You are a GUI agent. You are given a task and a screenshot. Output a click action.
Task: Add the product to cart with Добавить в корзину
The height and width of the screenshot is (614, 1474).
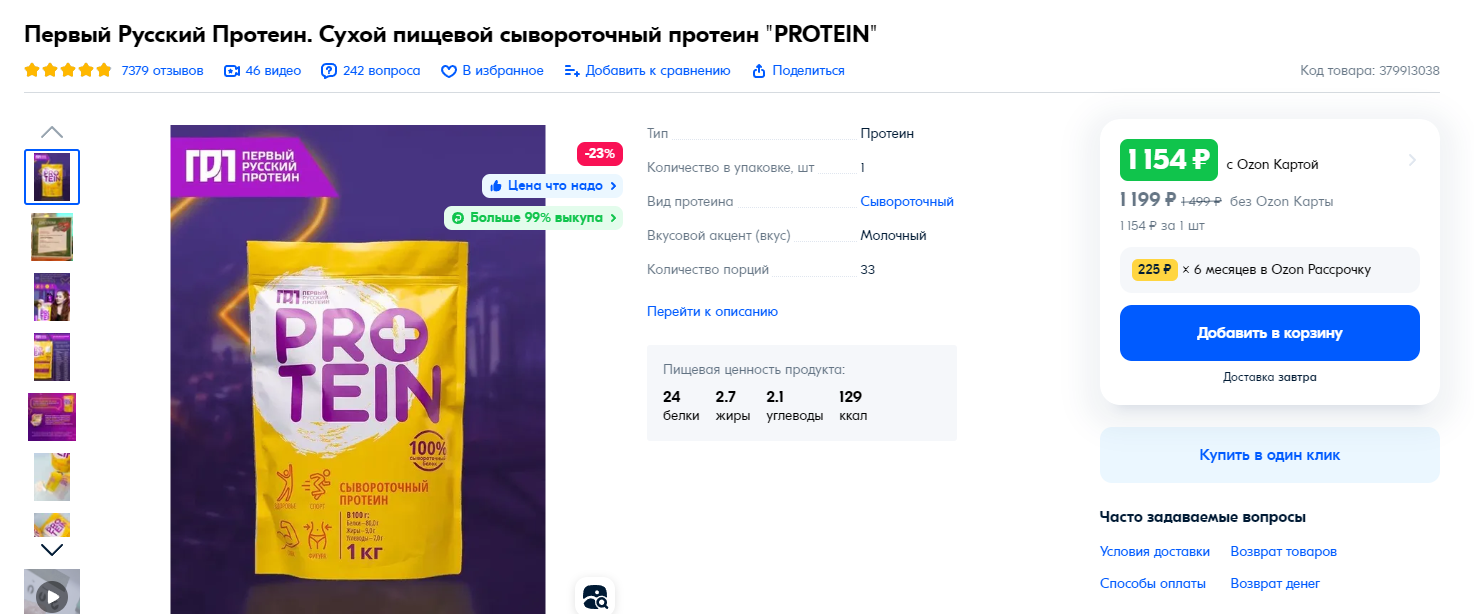pyautogui.click(x=1270, y=333)
